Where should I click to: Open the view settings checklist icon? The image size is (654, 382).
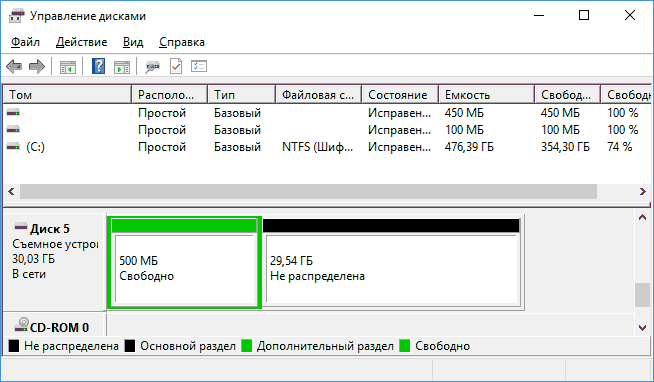click(199, 66)
